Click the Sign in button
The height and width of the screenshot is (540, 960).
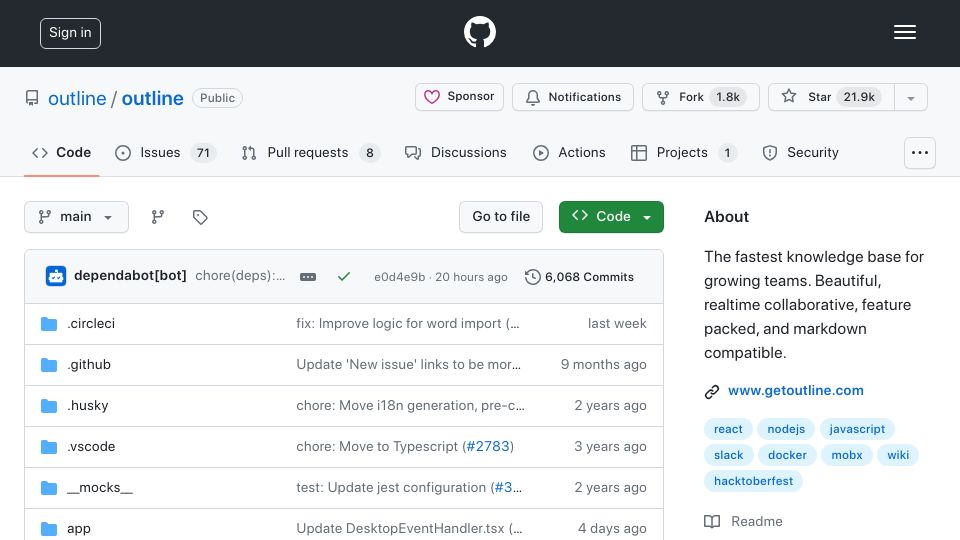[x=70, y=33]
